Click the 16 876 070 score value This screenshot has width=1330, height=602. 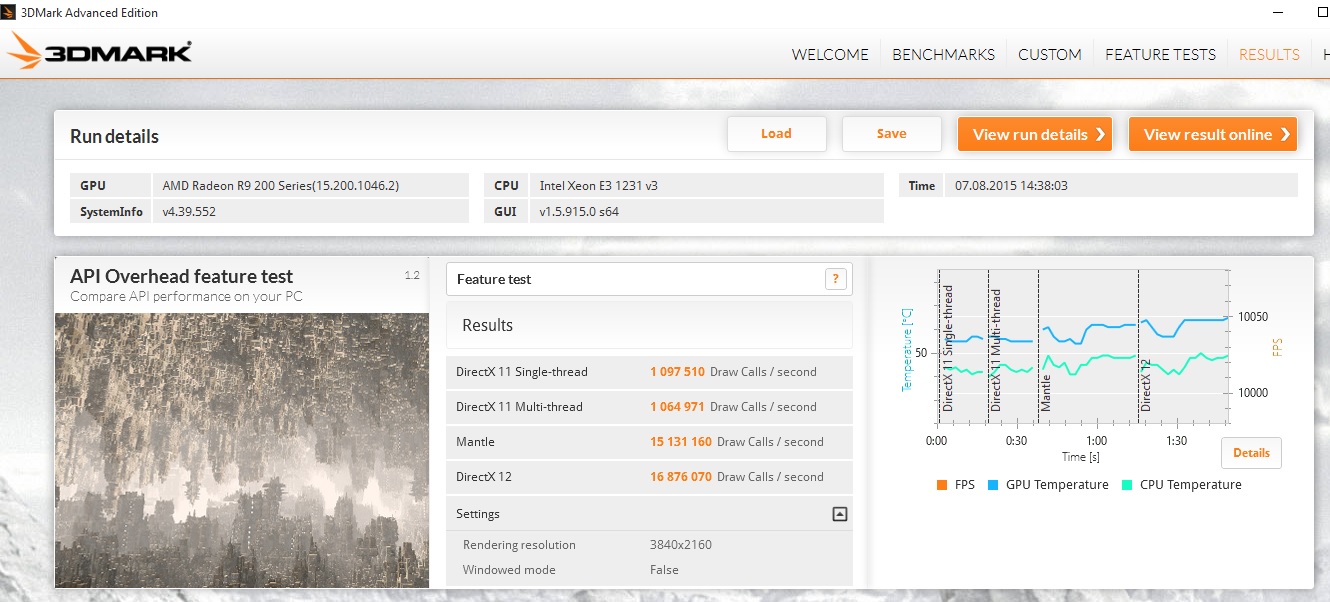click(681, 477)
